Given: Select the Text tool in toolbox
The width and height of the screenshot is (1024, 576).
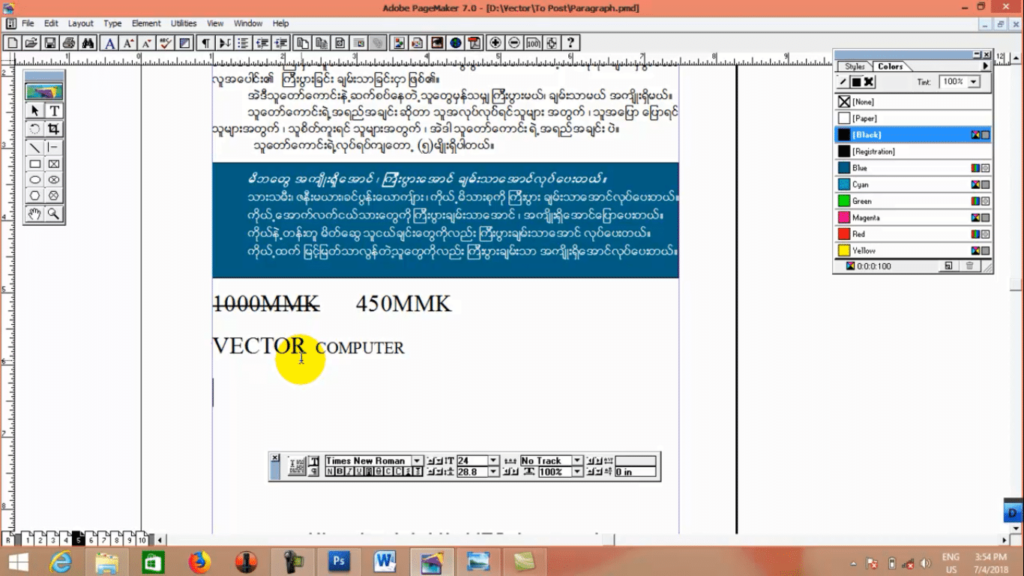Looking at the screenshot, I should click(x=54, y=110).
